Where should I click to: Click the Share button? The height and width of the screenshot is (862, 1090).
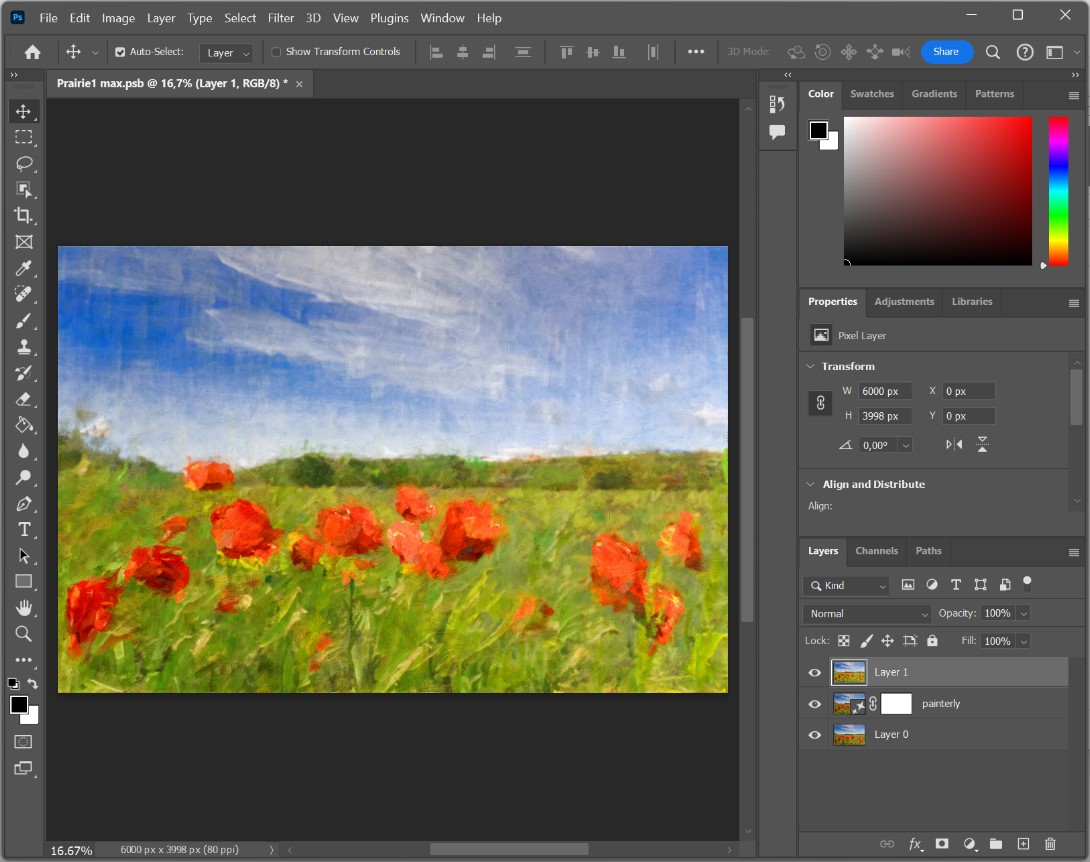point(946,52)
